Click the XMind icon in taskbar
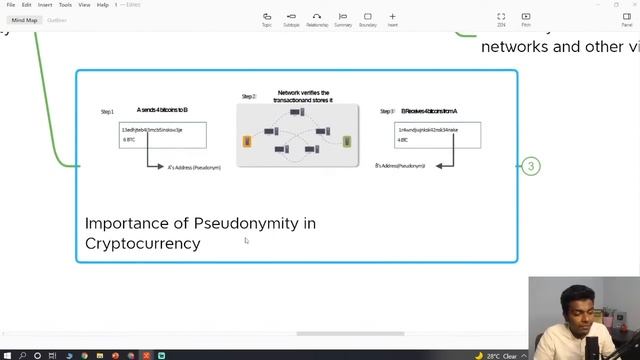The width and height of the screenshot is (640, 360). click(146, 356)
